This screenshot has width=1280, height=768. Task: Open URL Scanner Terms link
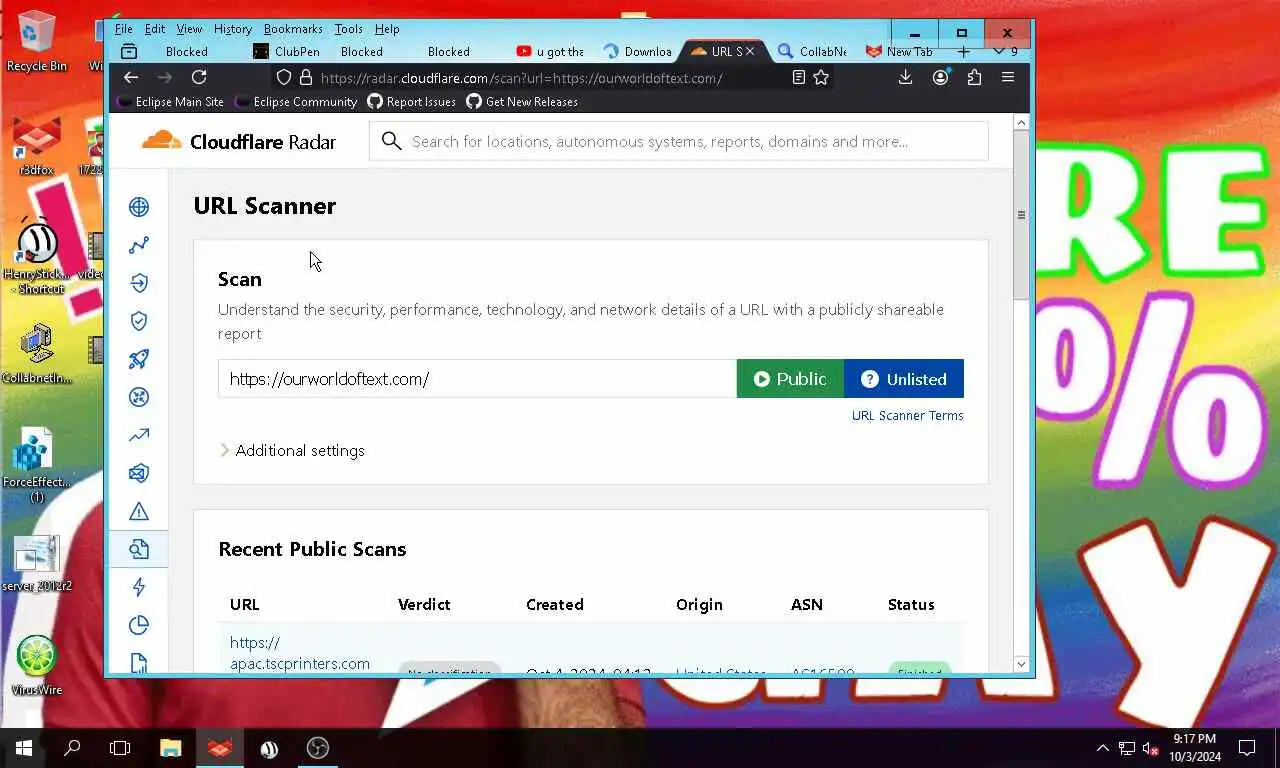pyautogui.click(x=908, y=415)
